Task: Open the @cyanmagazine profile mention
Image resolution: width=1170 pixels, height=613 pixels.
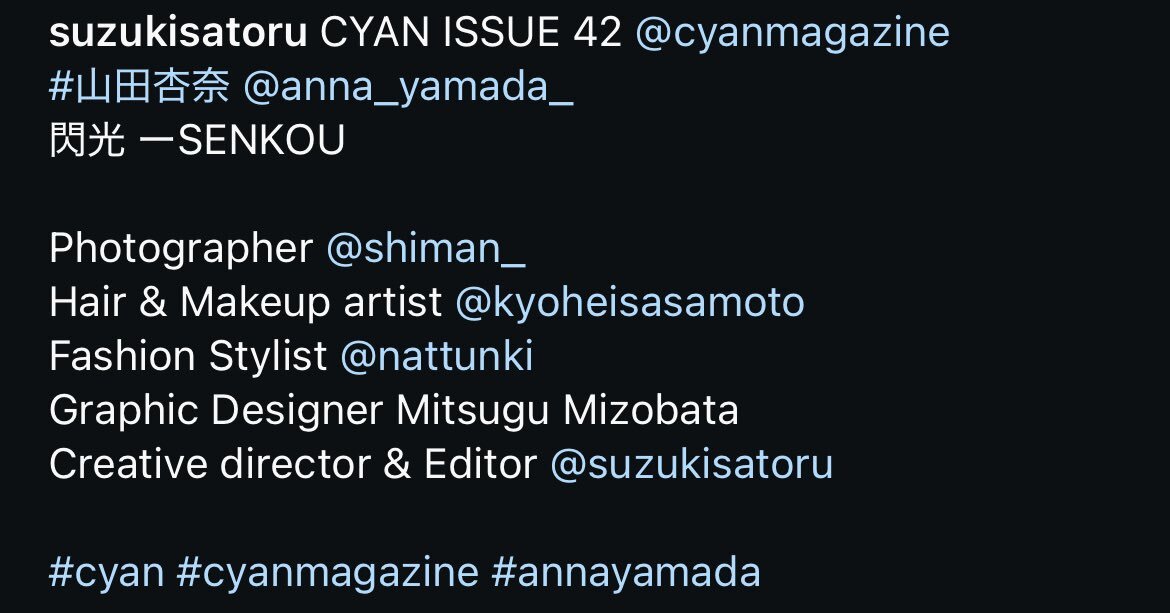Action: pos(792,34)
